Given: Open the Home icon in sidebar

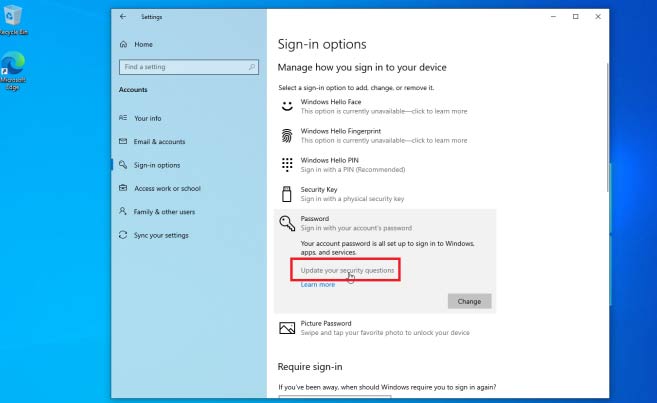Looking at the screenshot, I should (124, 44).
